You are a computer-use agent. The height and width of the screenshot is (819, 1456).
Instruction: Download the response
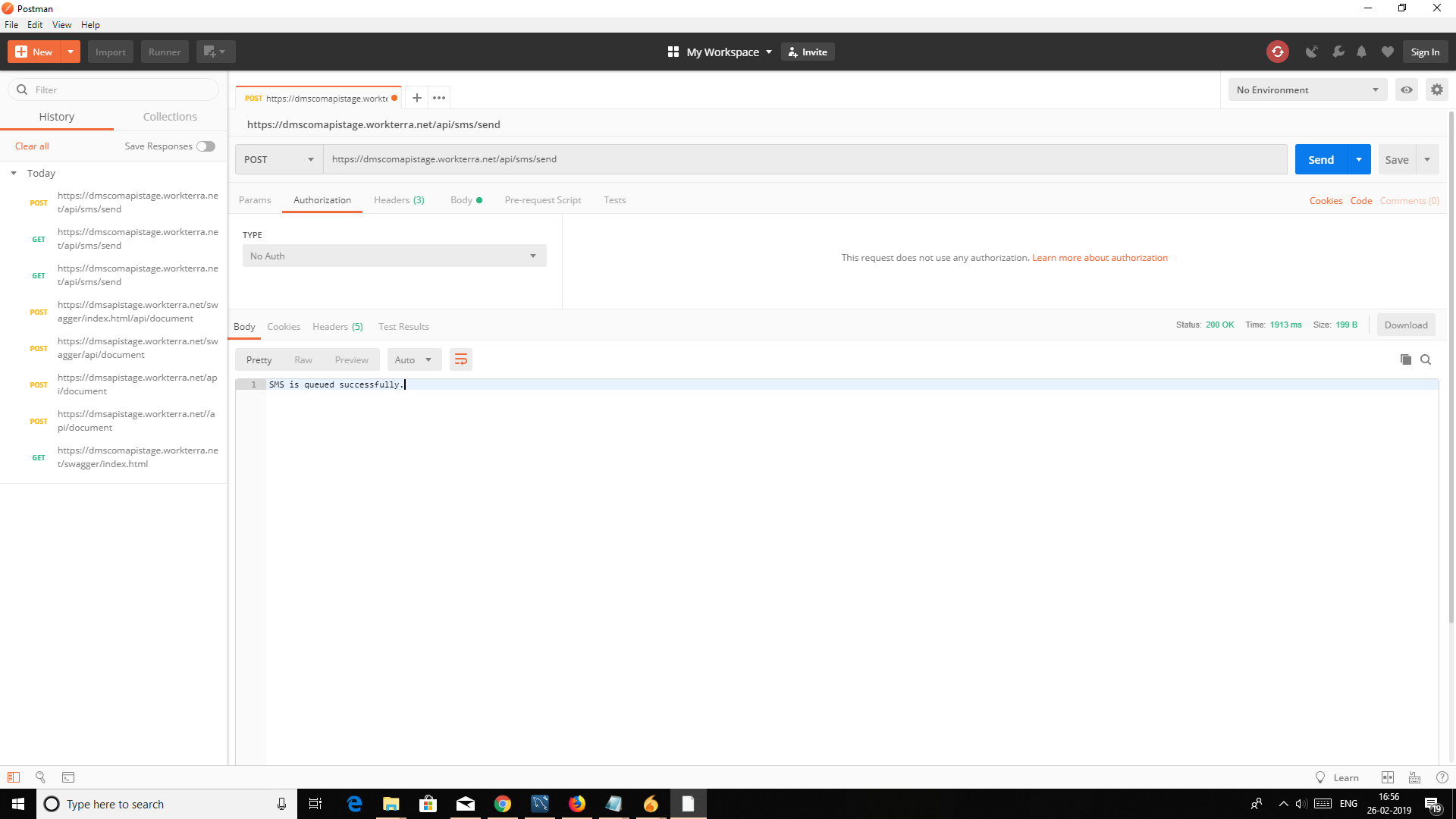pyautogui.click(x=1406, y=325)
